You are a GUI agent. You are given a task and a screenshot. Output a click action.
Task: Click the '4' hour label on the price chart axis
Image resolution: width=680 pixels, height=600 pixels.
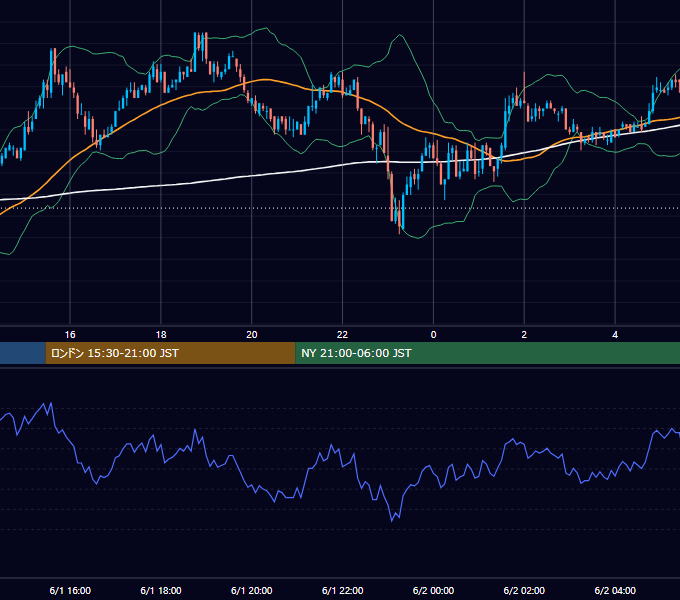[x=615, y=334]
